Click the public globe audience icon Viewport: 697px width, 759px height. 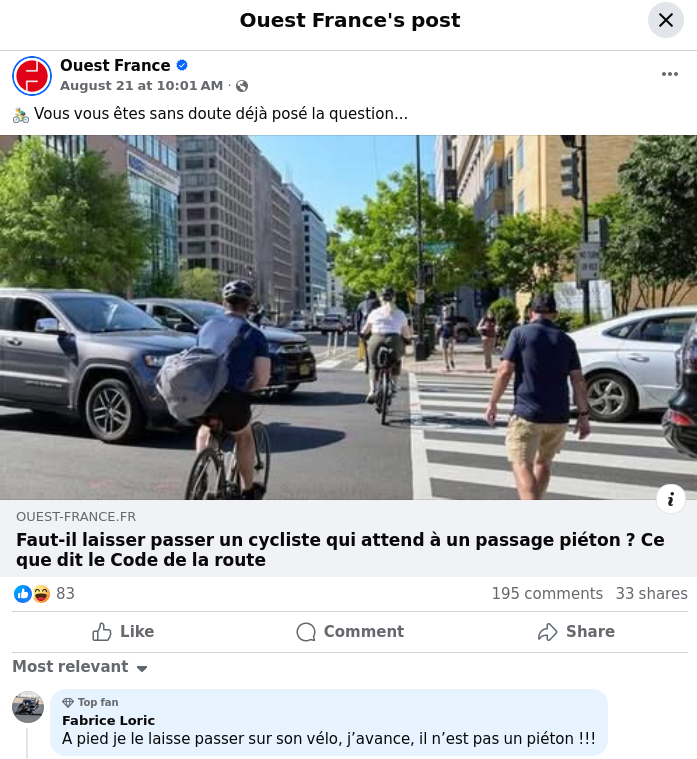pyautogui.click(x=242, y=86)
